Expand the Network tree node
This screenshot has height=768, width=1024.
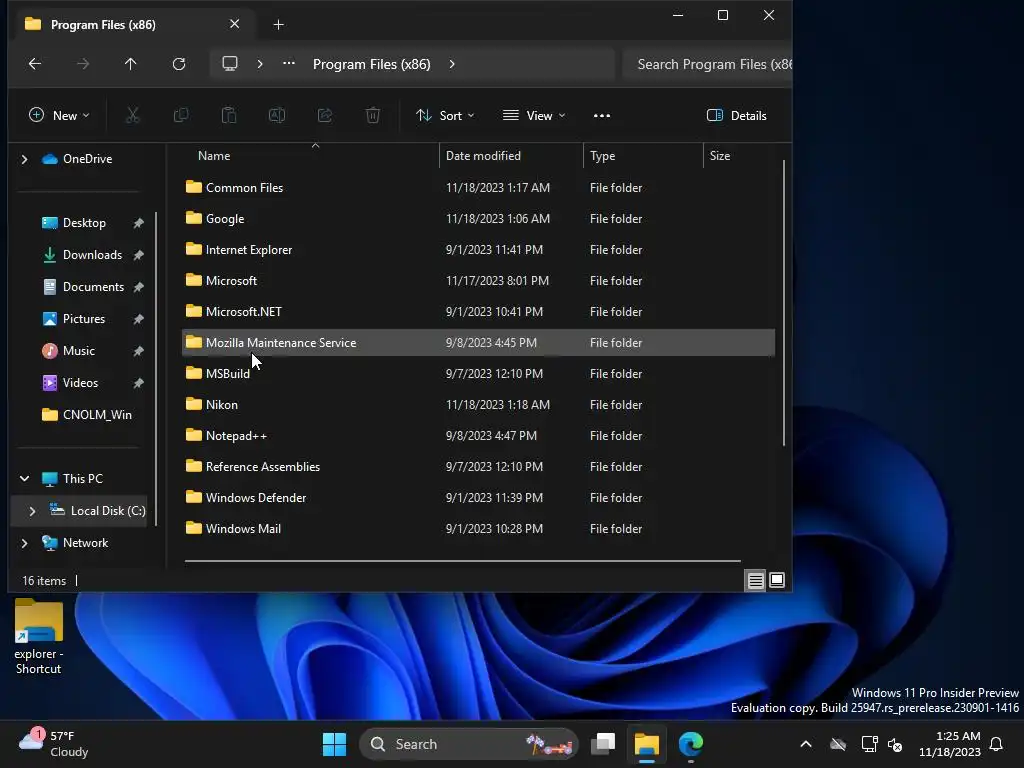25,543
